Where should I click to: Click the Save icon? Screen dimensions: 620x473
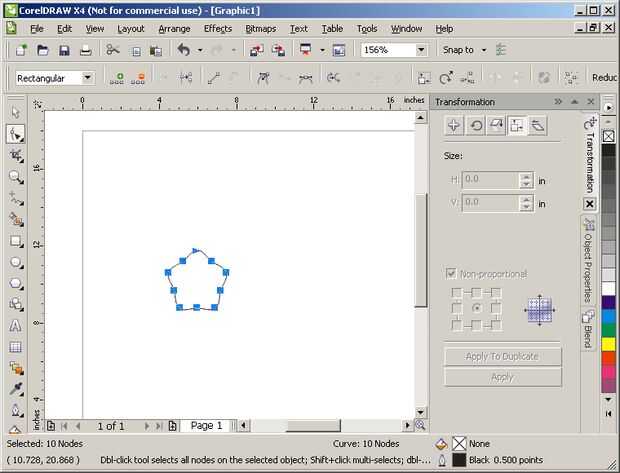64,50
